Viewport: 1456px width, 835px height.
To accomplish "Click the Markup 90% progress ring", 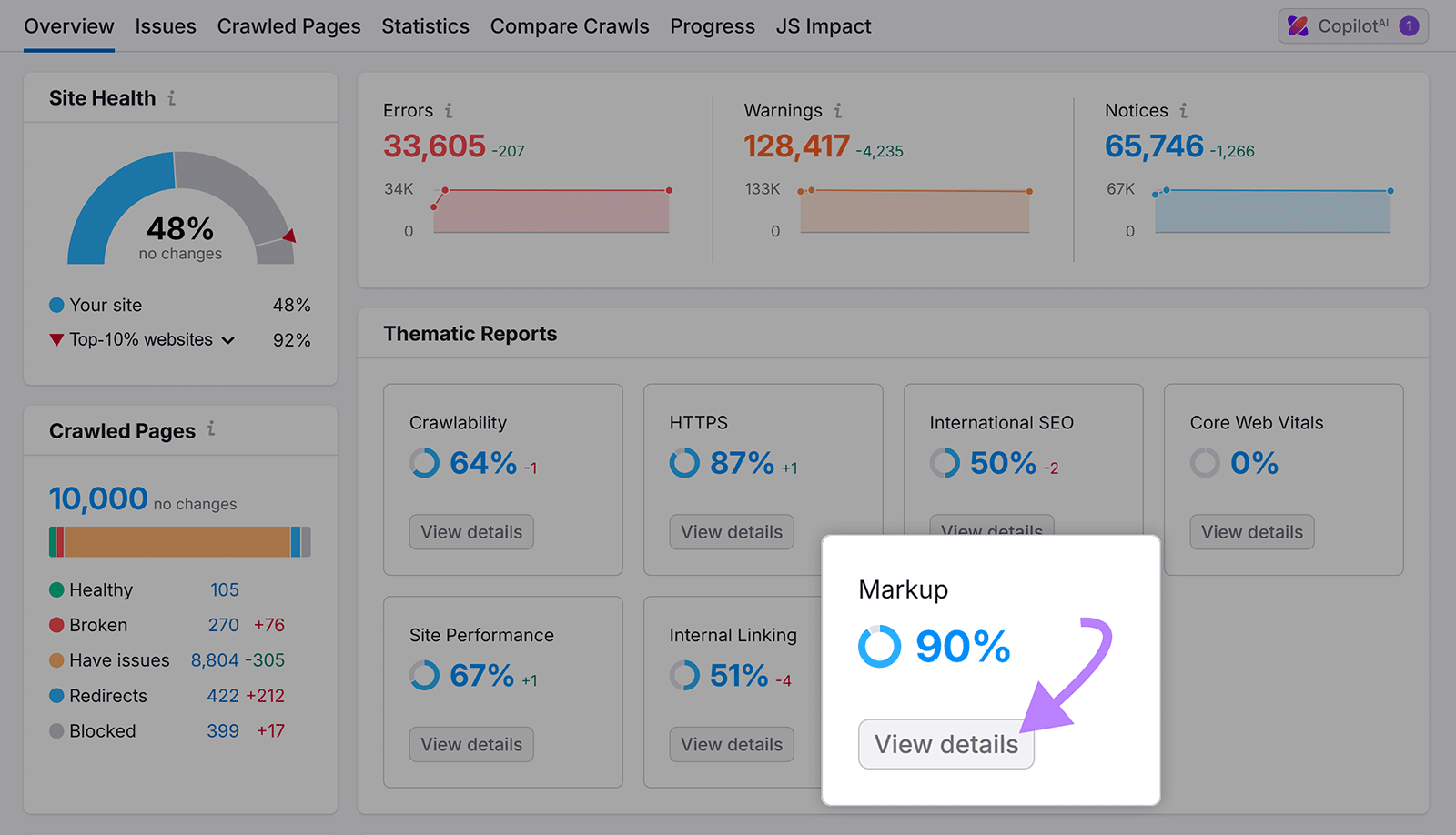I will [878, 647].
